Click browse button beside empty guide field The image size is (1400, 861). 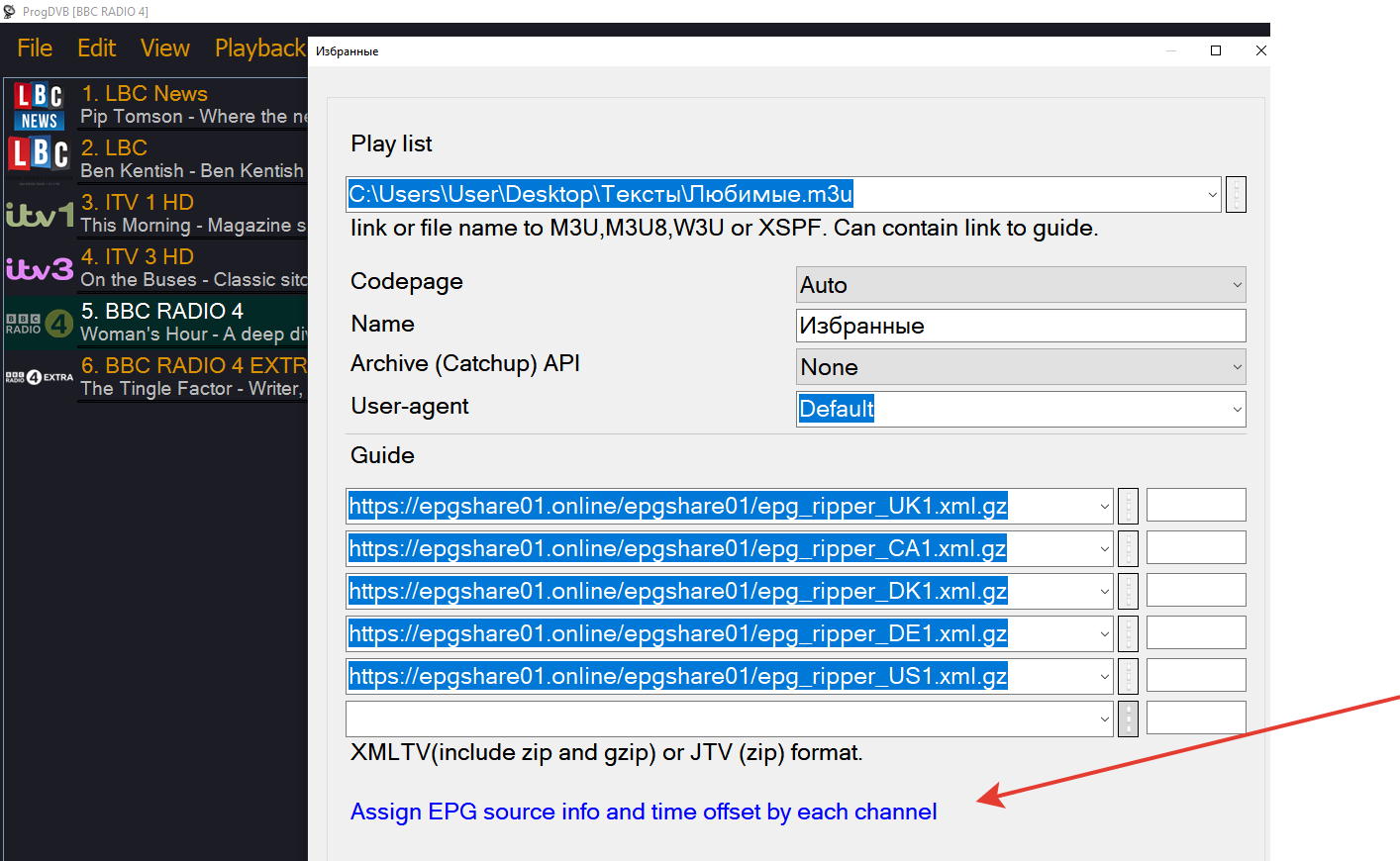pos(1128,719)
